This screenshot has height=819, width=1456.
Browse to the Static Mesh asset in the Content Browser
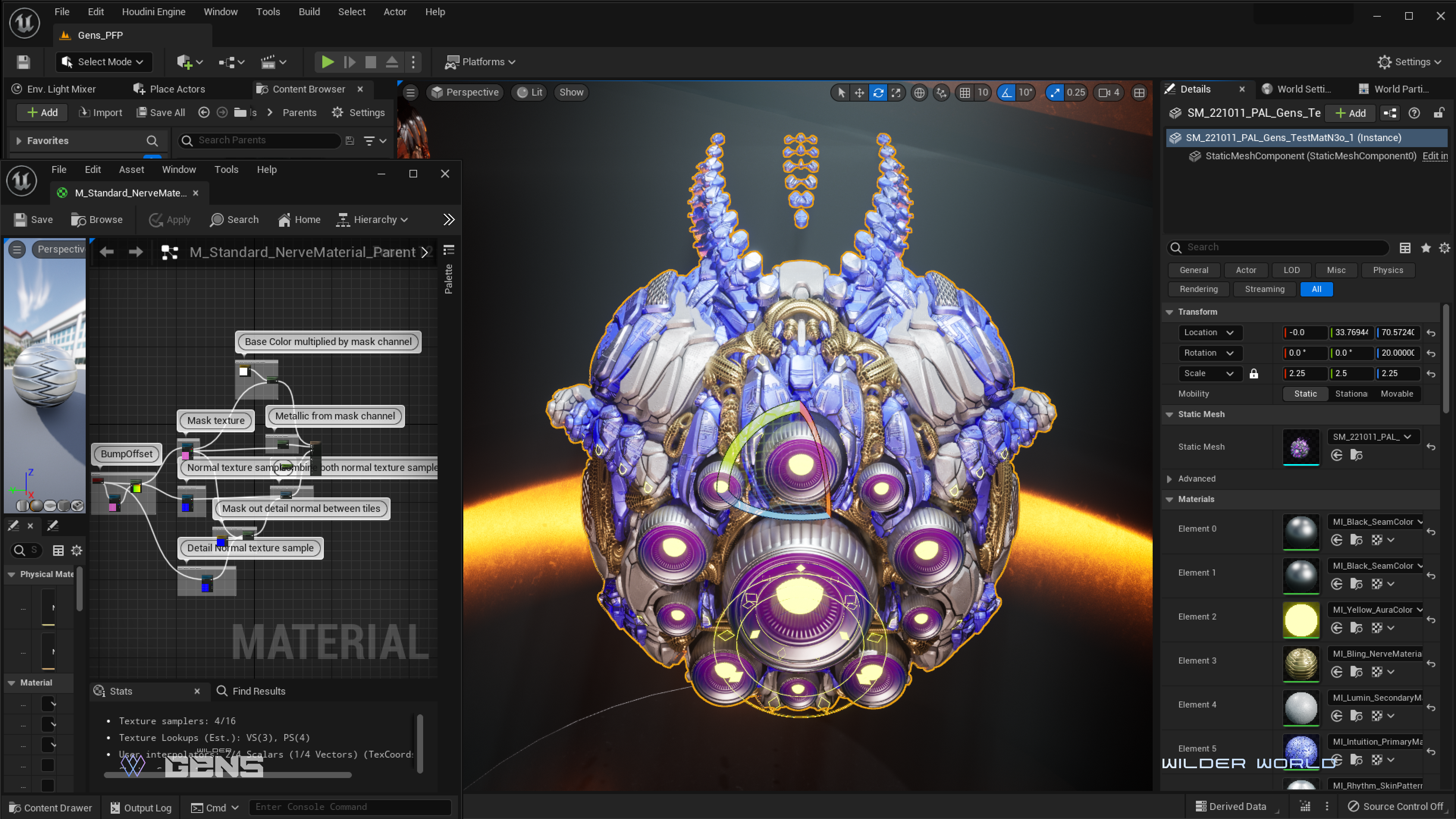1357,455
